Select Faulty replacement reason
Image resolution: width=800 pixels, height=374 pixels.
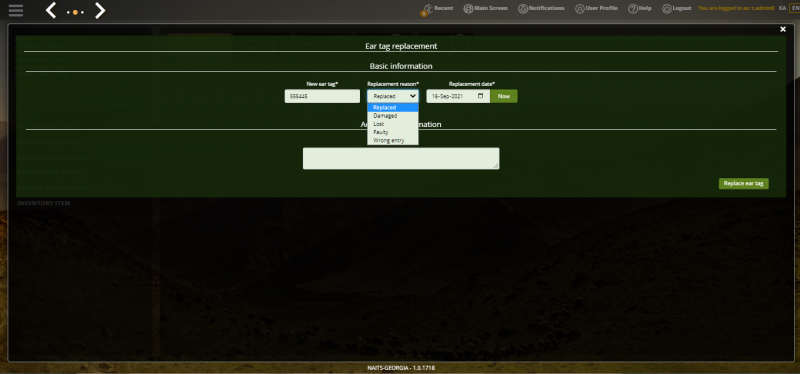pyautogui.click(x=393, y=132)
